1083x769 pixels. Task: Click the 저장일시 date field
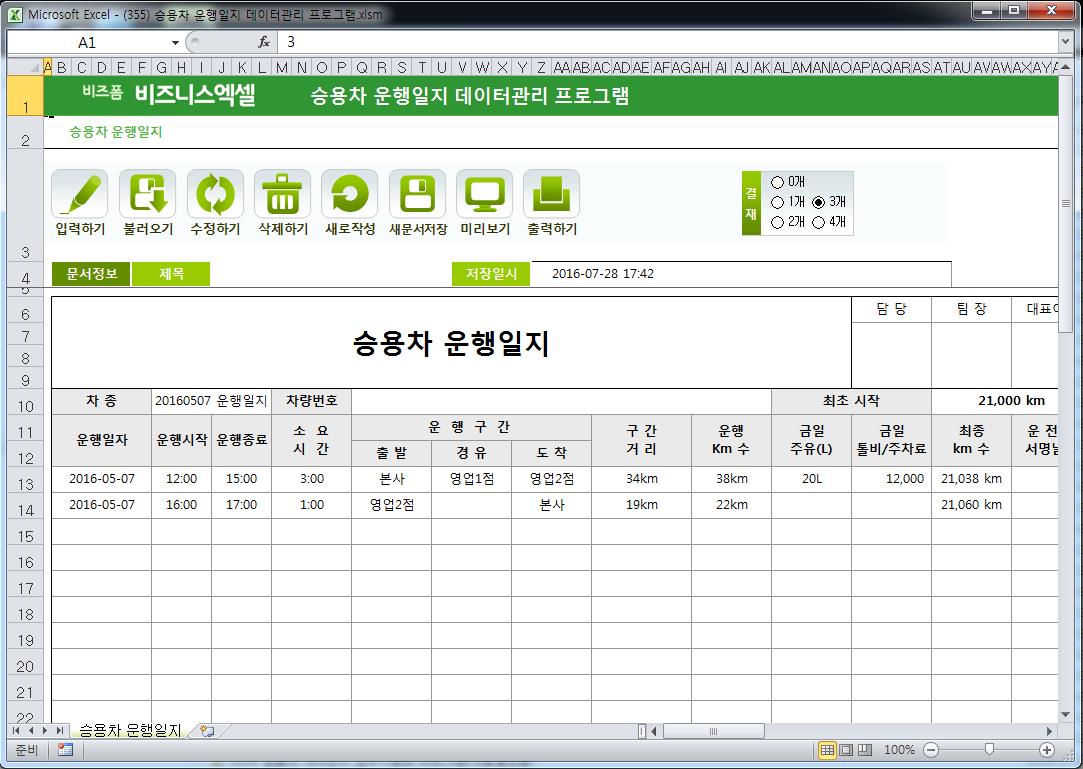(740, 274)
